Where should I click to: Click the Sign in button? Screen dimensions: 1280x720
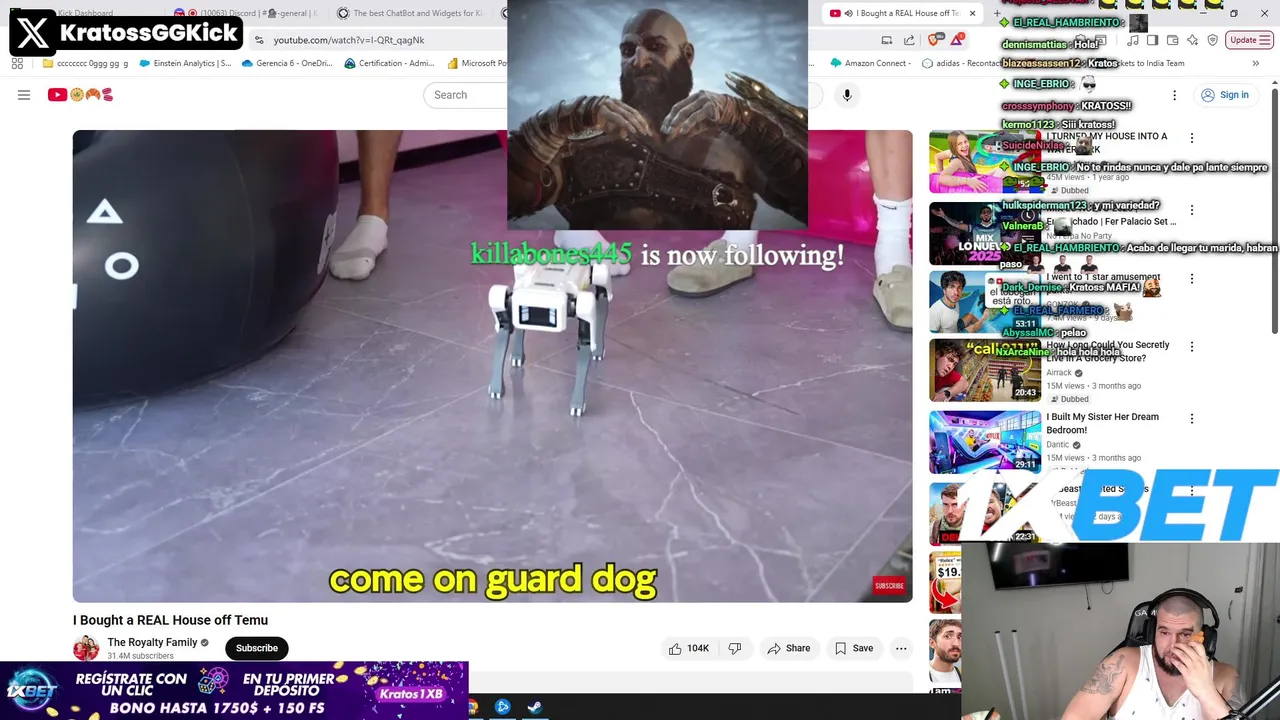click(1224, 95)
